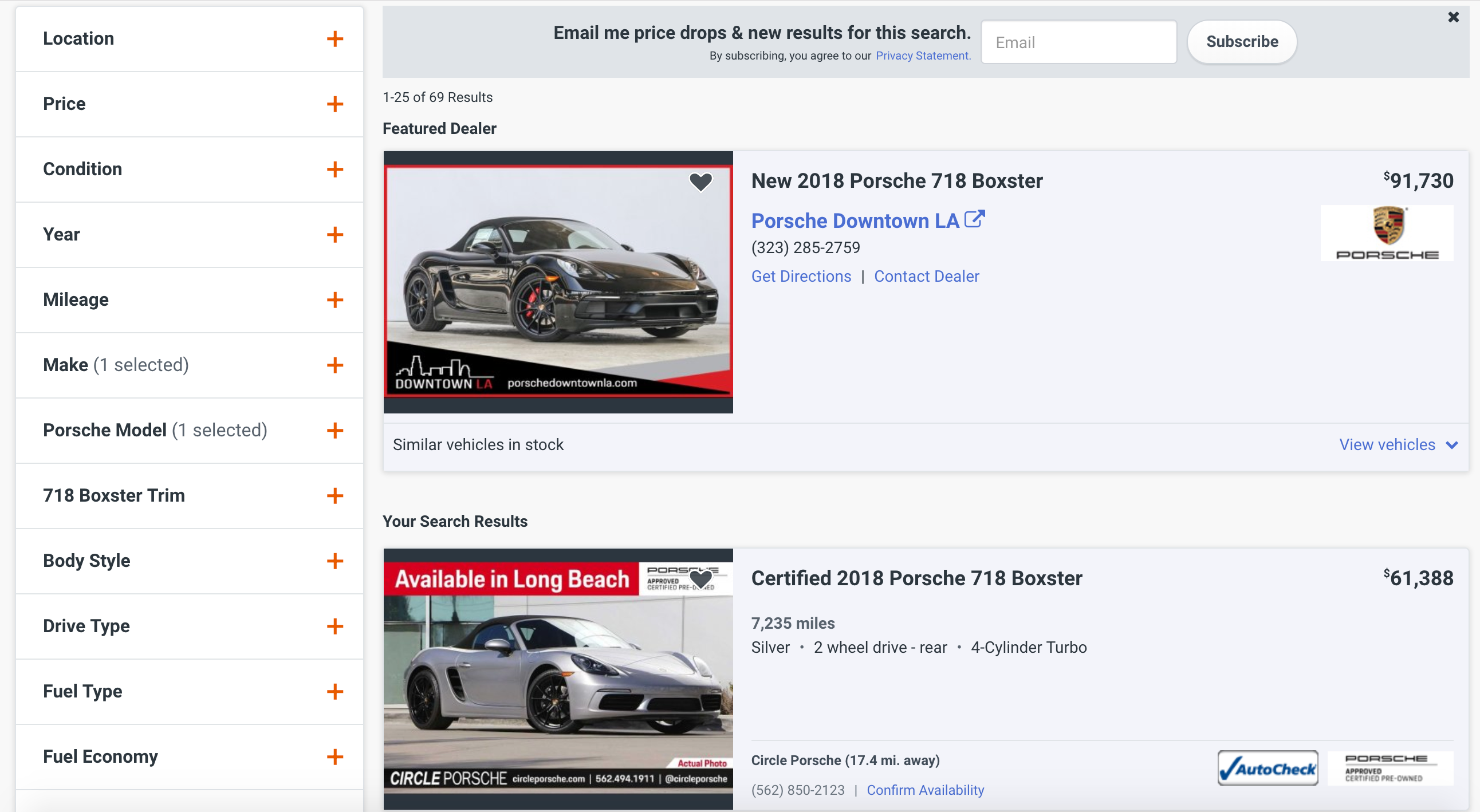The height and width of the screenshot is (812, 1480).
Task: Click the $91,730 price
Action: [x=1418, y=180]
